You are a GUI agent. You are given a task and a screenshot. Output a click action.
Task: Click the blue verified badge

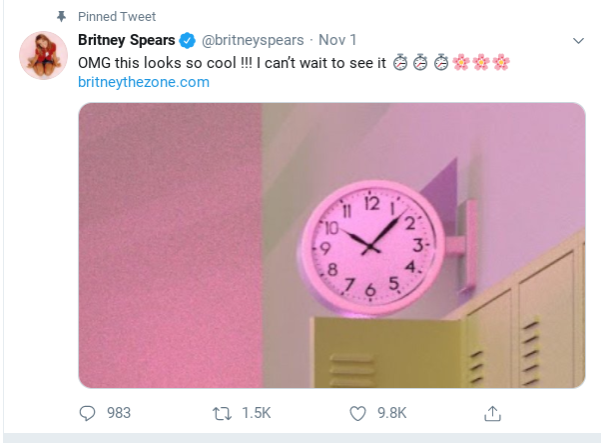coord(187,40)
